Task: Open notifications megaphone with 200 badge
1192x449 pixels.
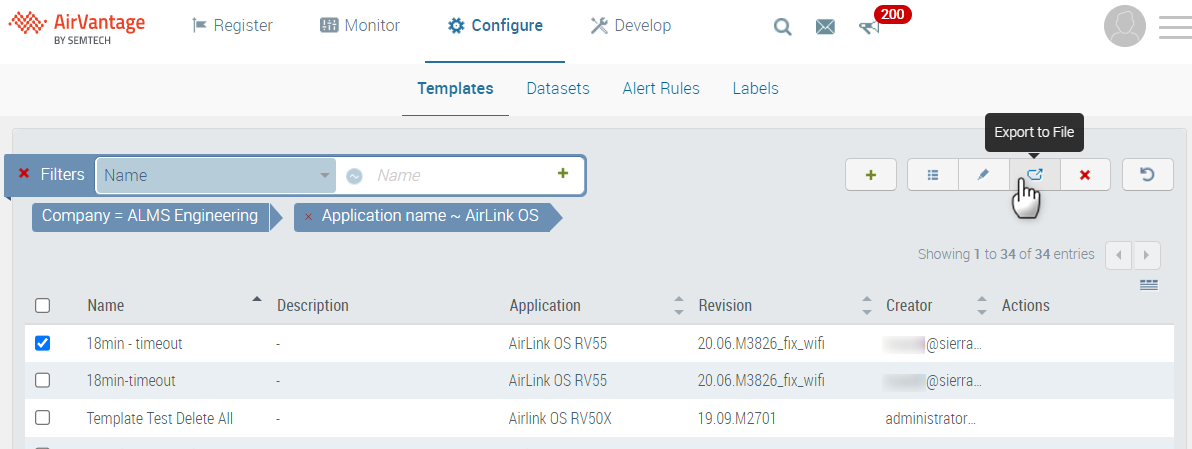Action: pyautogui.click(x=869, y=27)
